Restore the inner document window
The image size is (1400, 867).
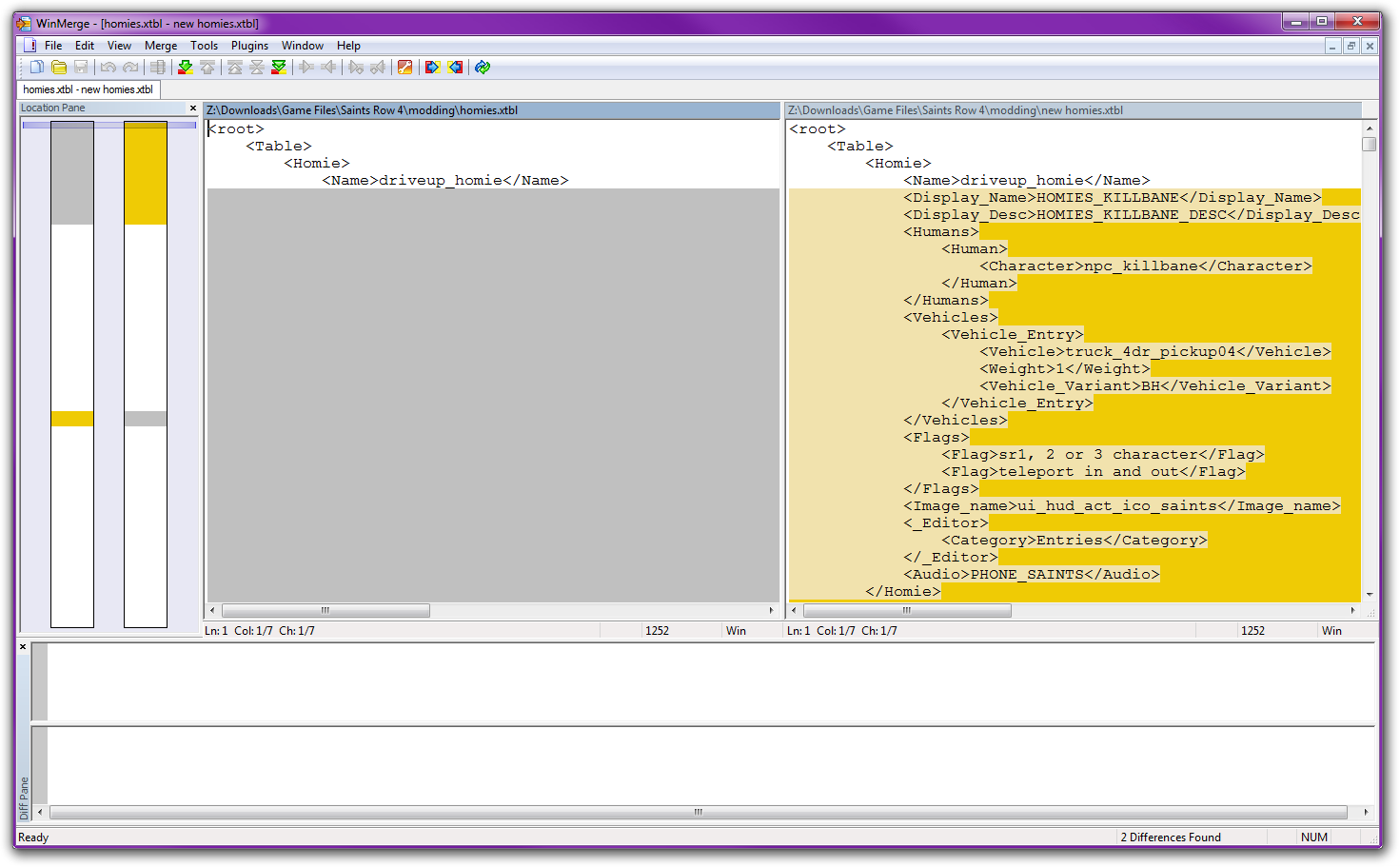[1351, 46]
